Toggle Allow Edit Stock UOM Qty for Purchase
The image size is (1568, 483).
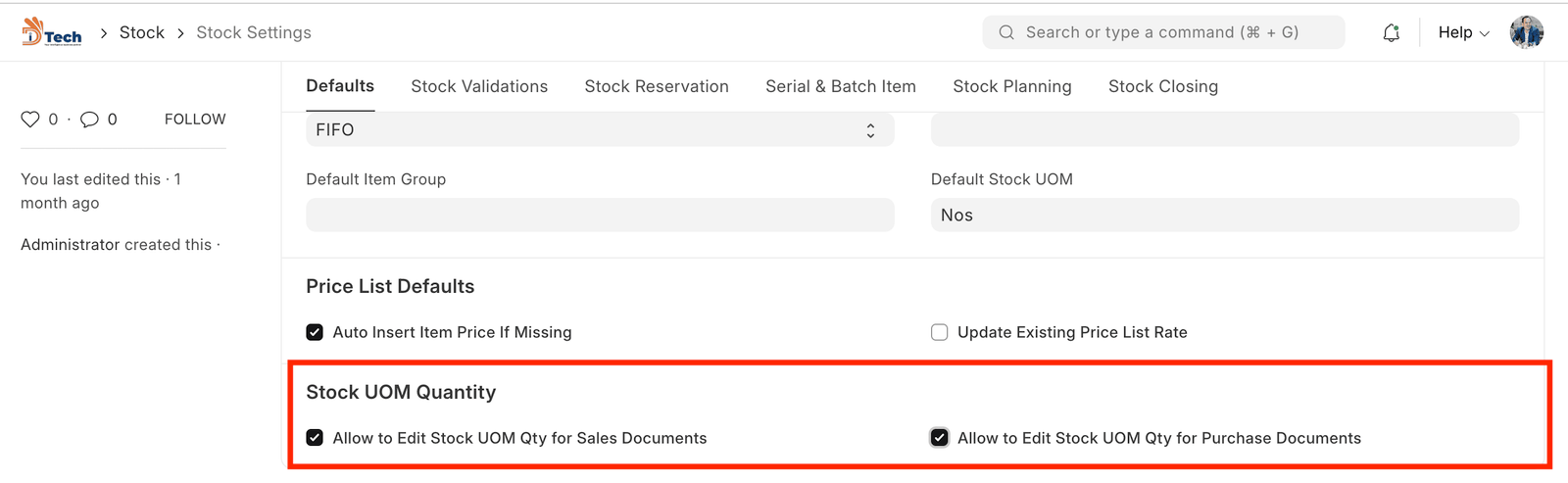(x=939, y=438)
